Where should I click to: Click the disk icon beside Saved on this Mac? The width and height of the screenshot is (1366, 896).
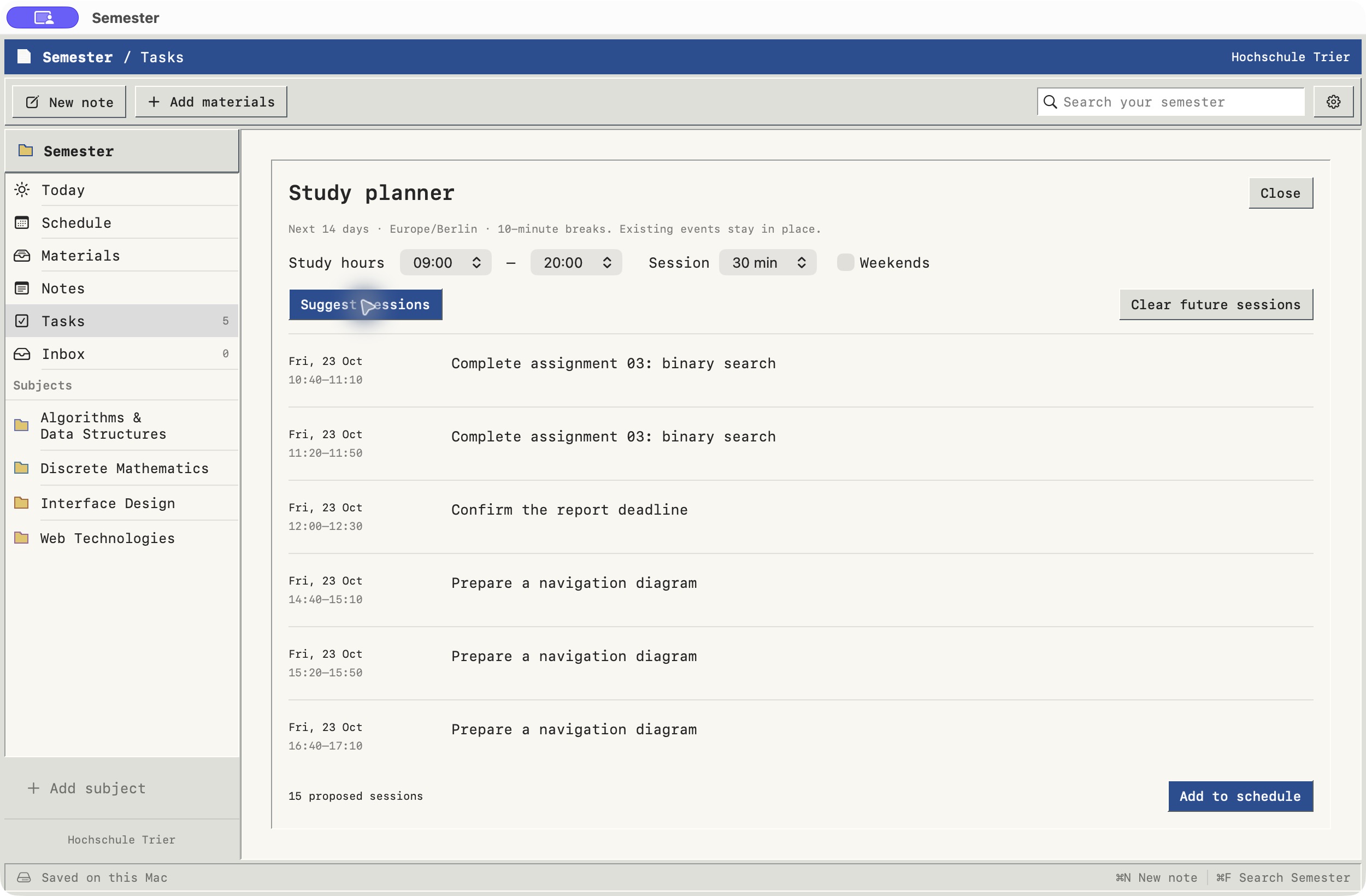click(23, 877)
